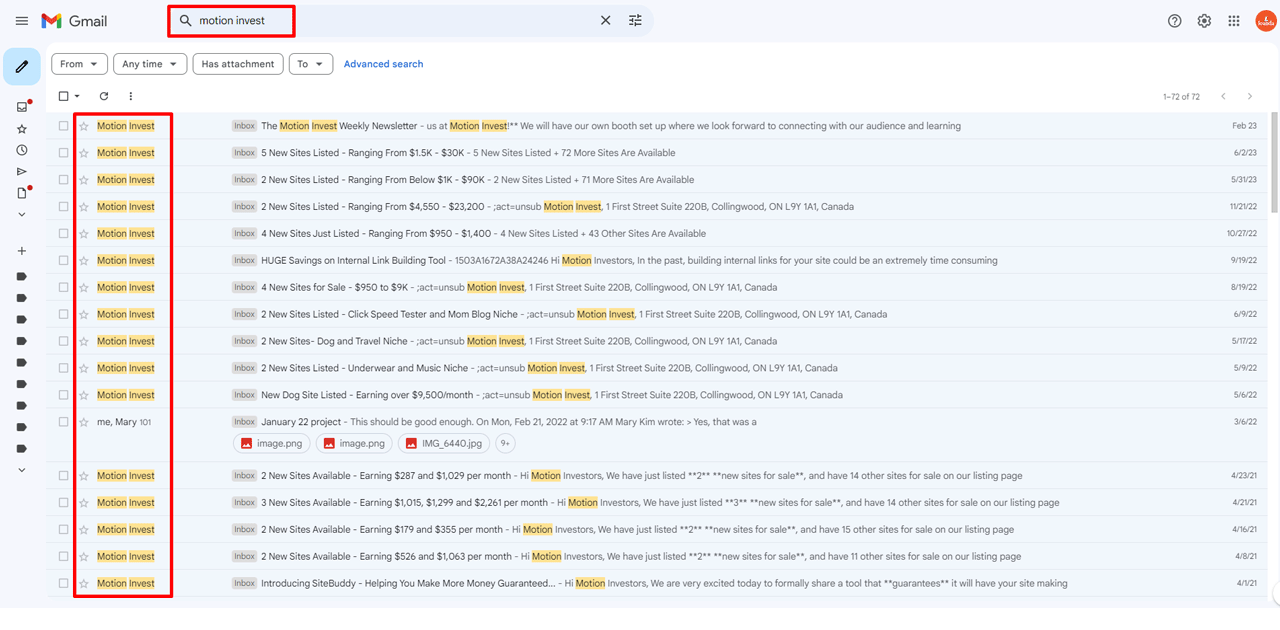The width and height of the screenshot is (1280, 630).
Task: Open the more options three-dot menu
Action: [x=130, y=95]
